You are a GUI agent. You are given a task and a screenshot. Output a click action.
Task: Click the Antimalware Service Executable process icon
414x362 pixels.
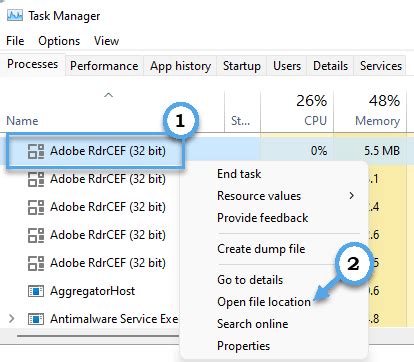coord(36,319)
